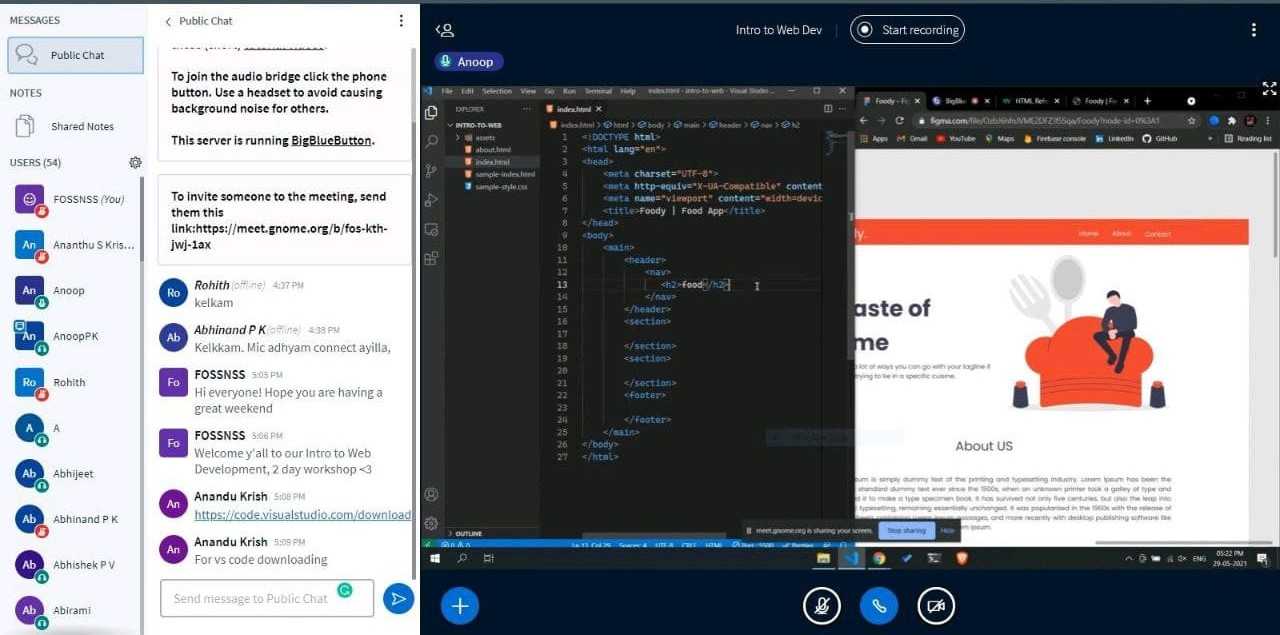Open the chat options three-dot menu
Image resolution: width=1280 pixels, height=635 pixels.
(401, 21)
